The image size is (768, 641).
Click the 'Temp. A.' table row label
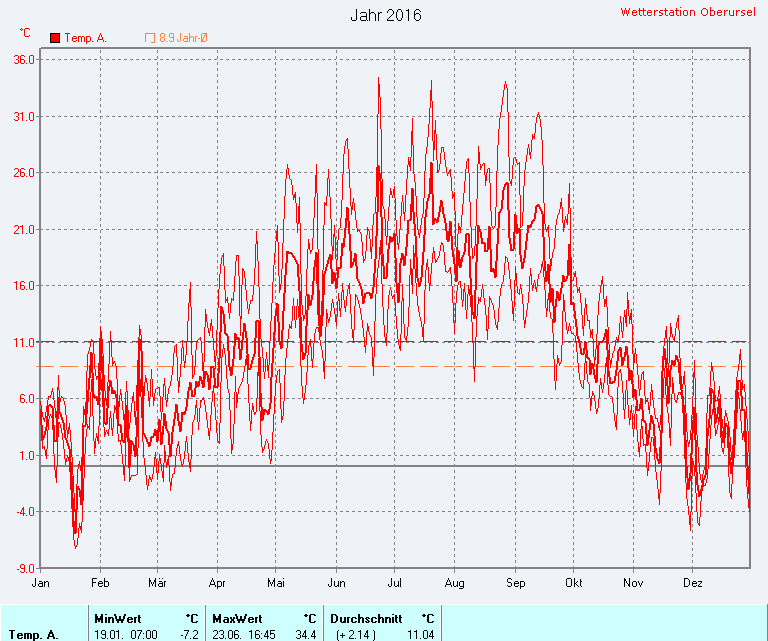33,635
